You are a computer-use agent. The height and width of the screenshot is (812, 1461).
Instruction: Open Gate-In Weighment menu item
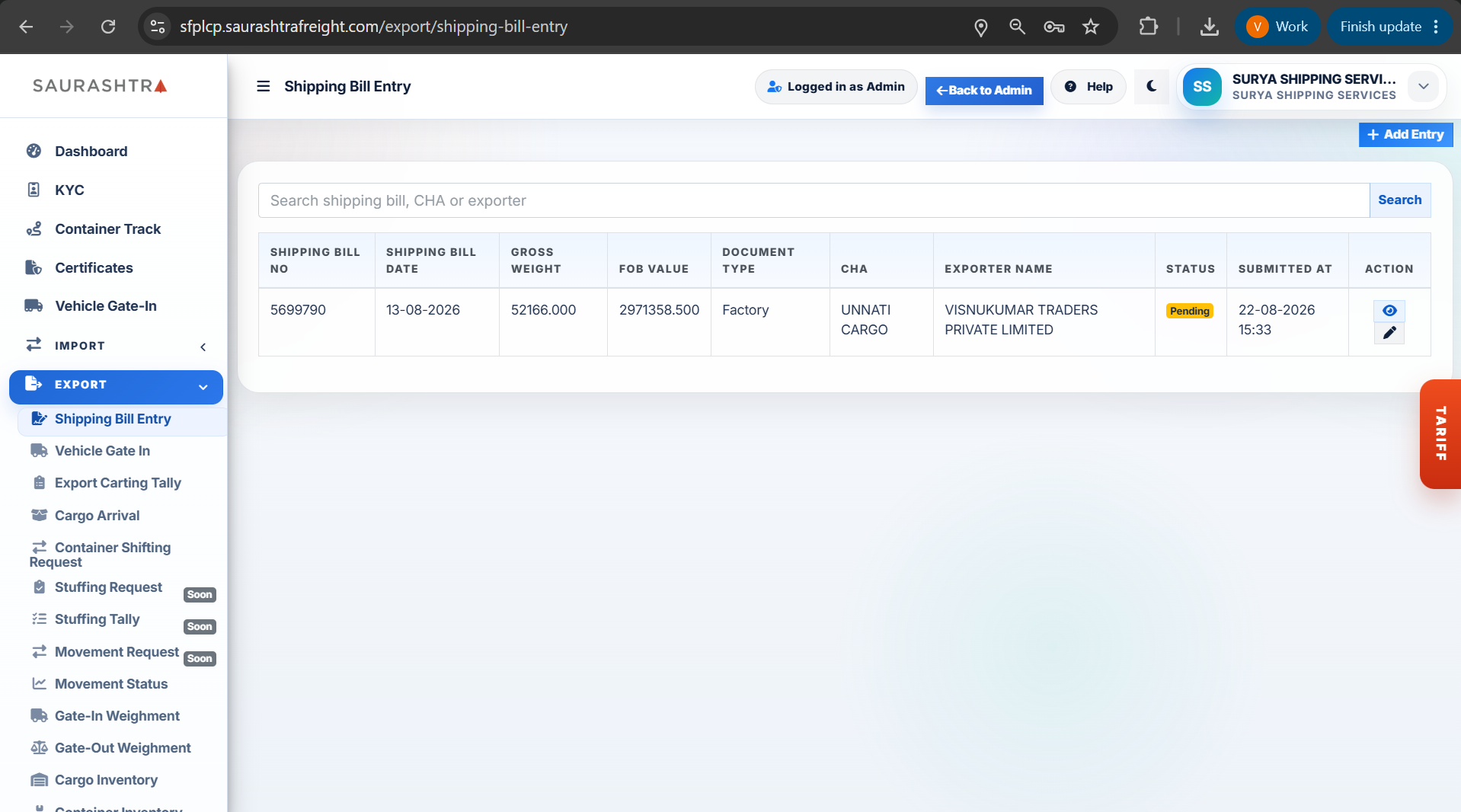(x=117, y=716)
